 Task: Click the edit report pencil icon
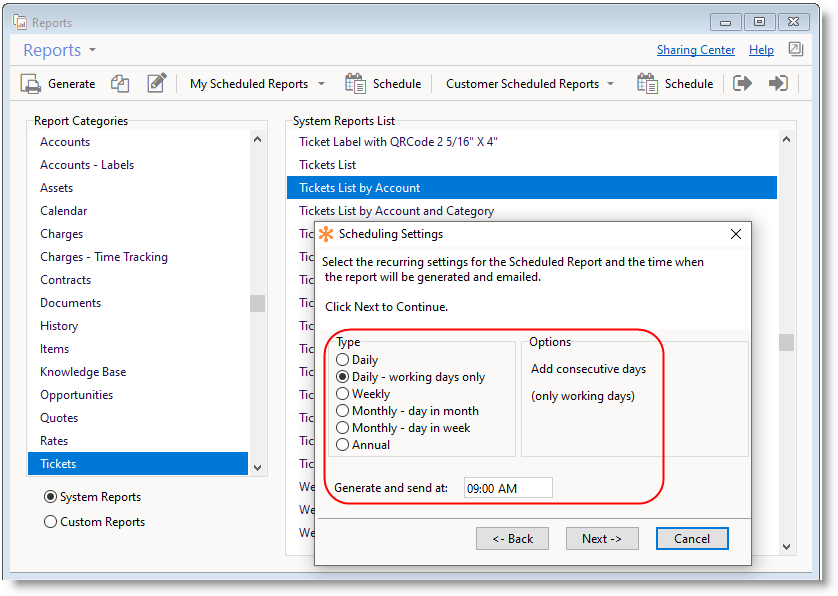(x=156, y=84)
